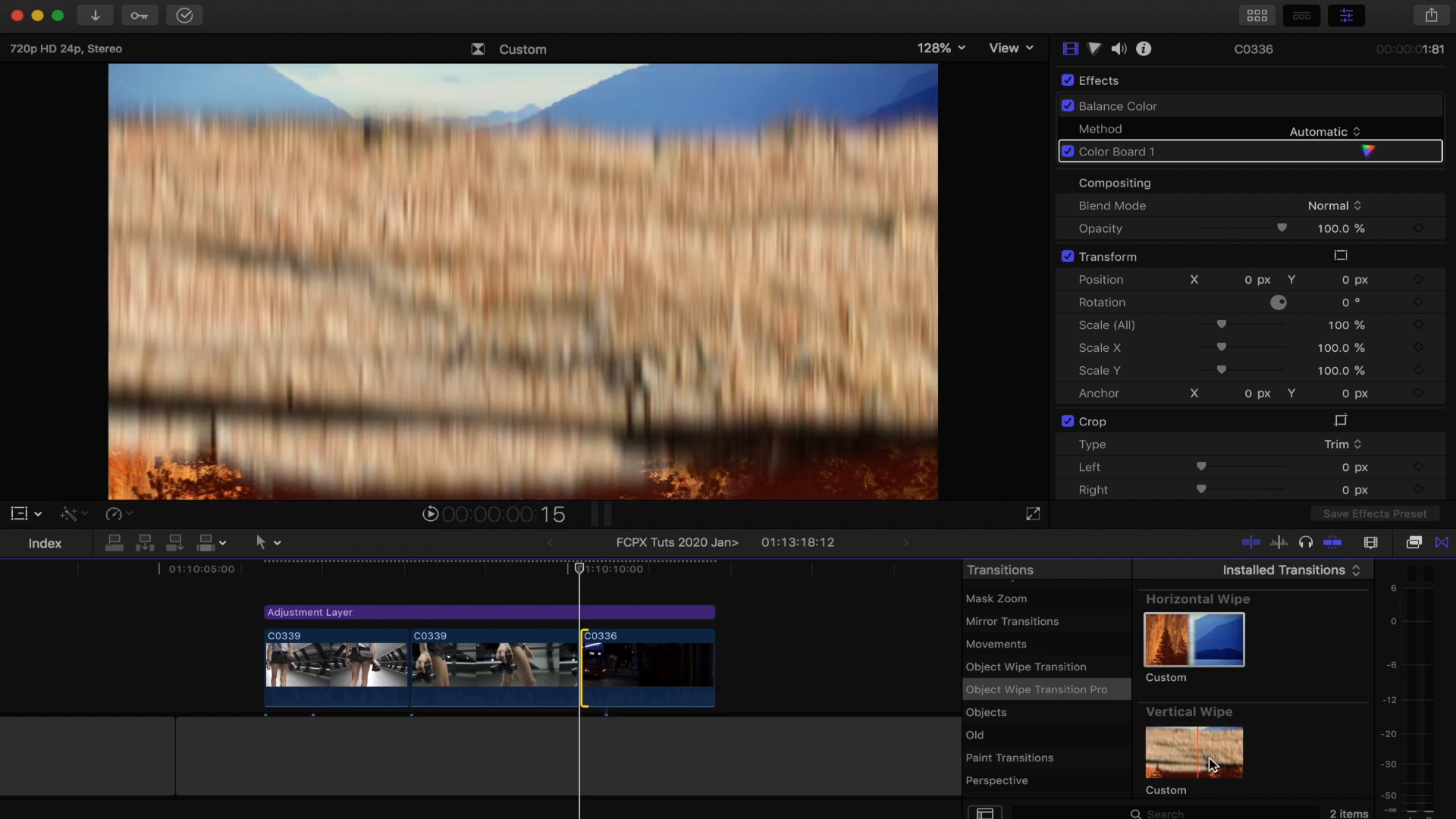Screen dimensions: 1456x819
Task: Open the timeline Index button
Action: 45,543
